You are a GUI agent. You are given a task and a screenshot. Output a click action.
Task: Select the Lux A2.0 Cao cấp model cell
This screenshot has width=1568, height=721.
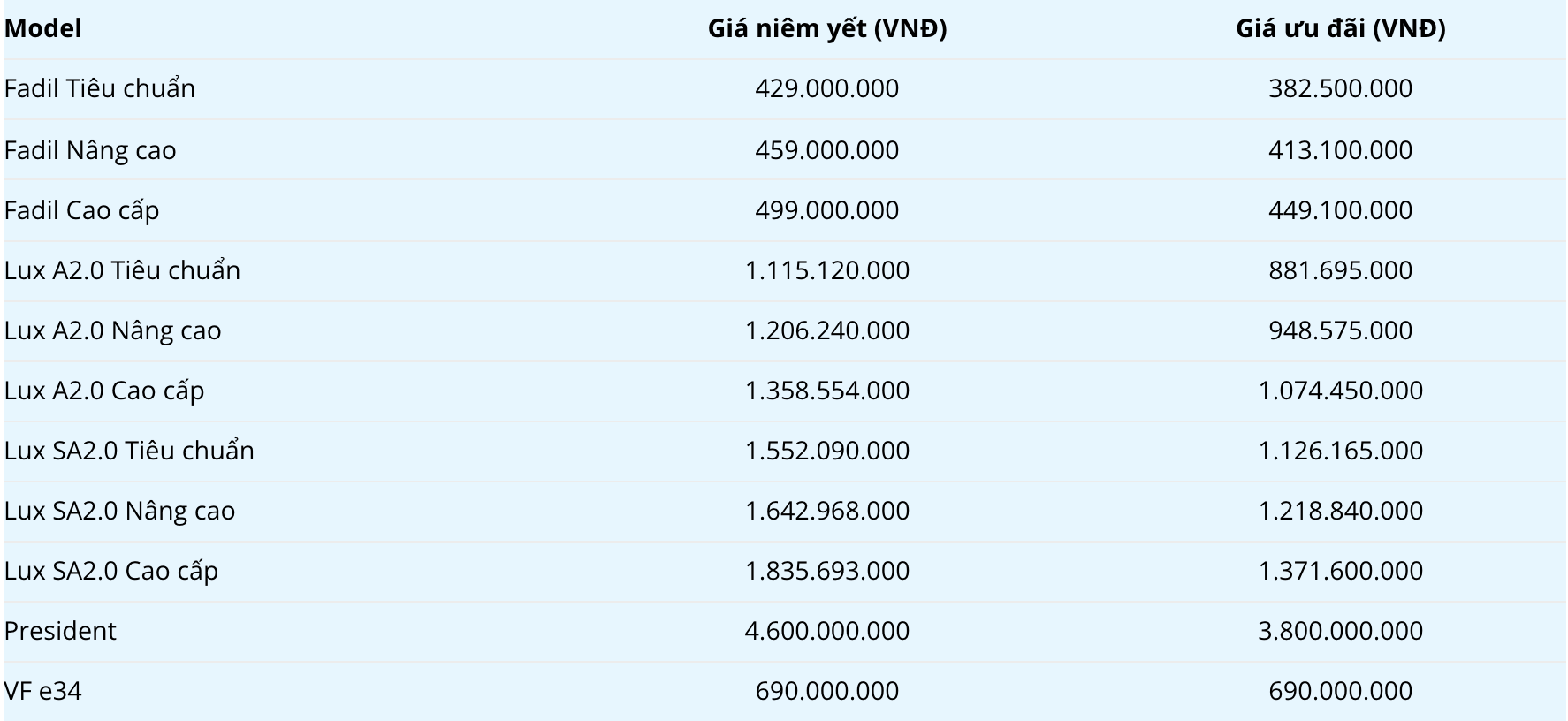104,391
